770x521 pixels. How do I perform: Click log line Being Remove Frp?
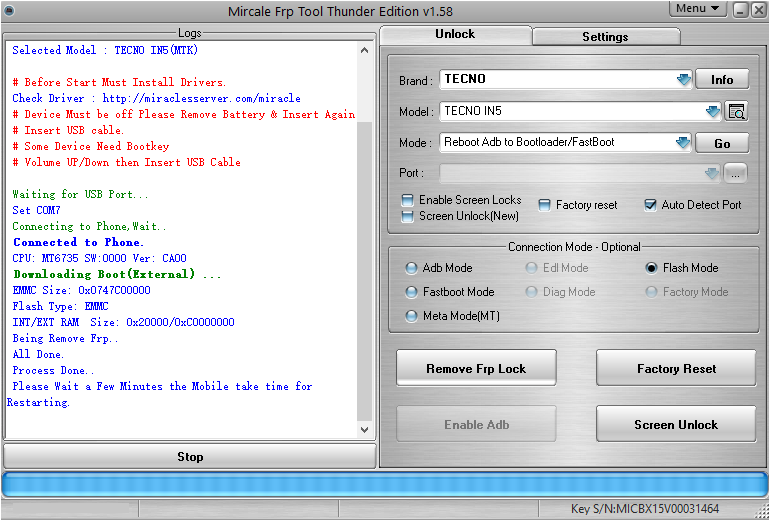(x=65, y=338)
